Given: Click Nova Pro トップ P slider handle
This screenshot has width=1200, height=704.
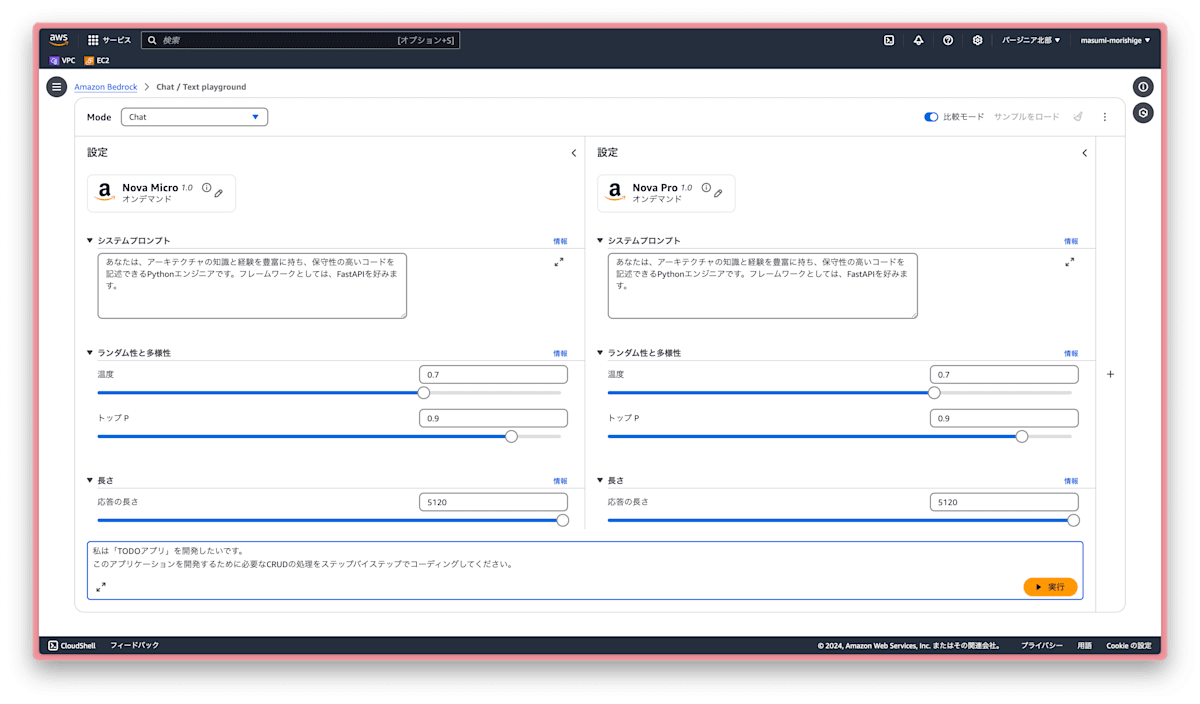Looking at the screenshot, I should pos(1022,436).
